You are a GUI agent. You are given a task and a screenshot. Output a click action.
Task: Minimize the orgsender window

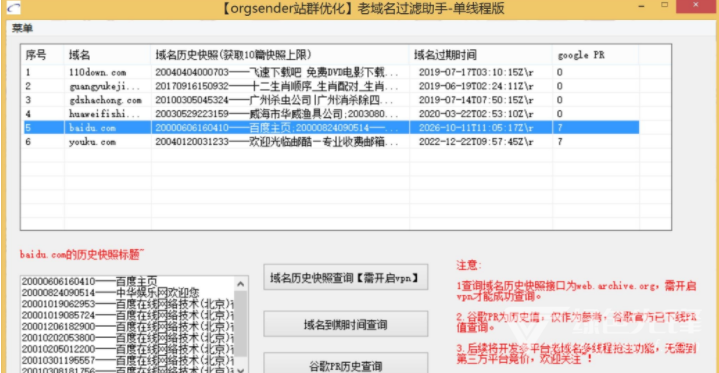pos(641,6)
